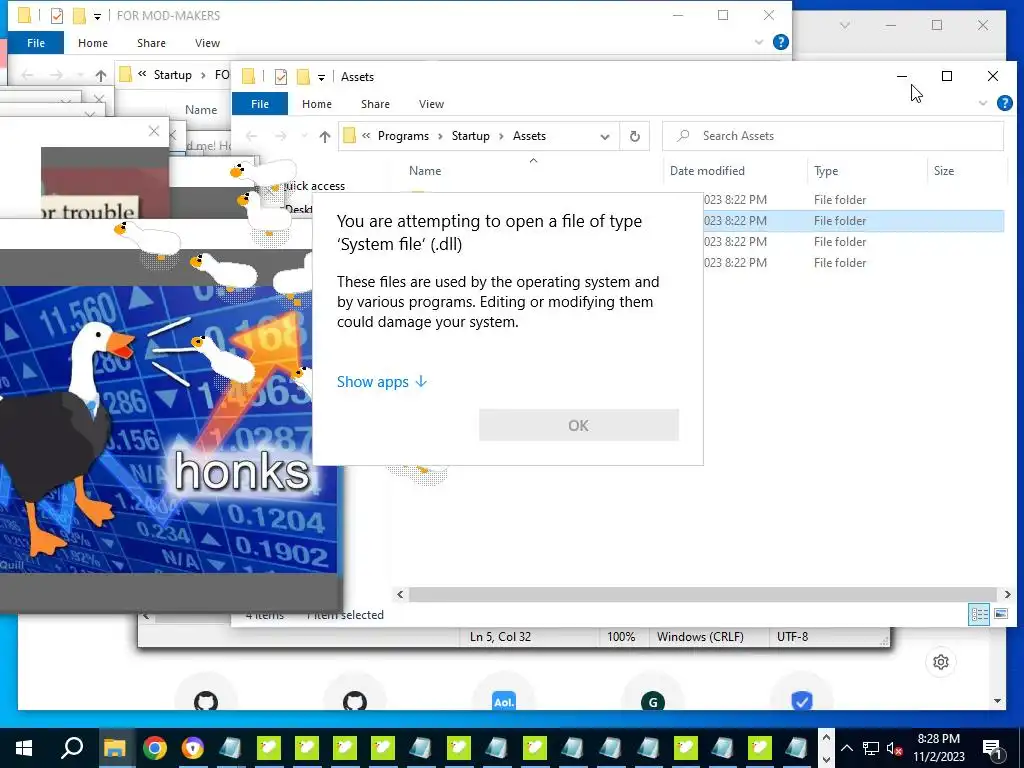The width and height of the screenshot is (1024, 768).
Task: Open the Share tab in Assets window
Action: (375, 104)
